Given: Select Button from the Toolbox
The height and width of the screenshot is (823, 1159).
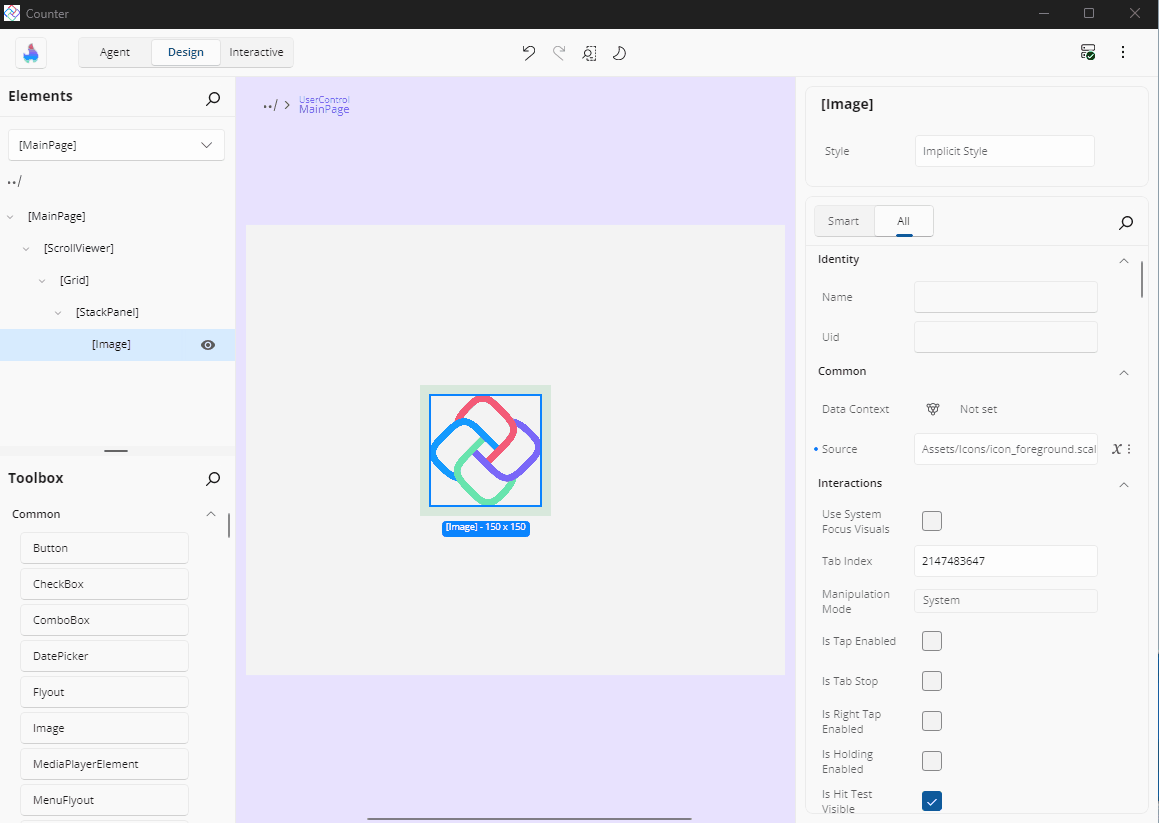Looking at the screenshot, I should 104,548.
